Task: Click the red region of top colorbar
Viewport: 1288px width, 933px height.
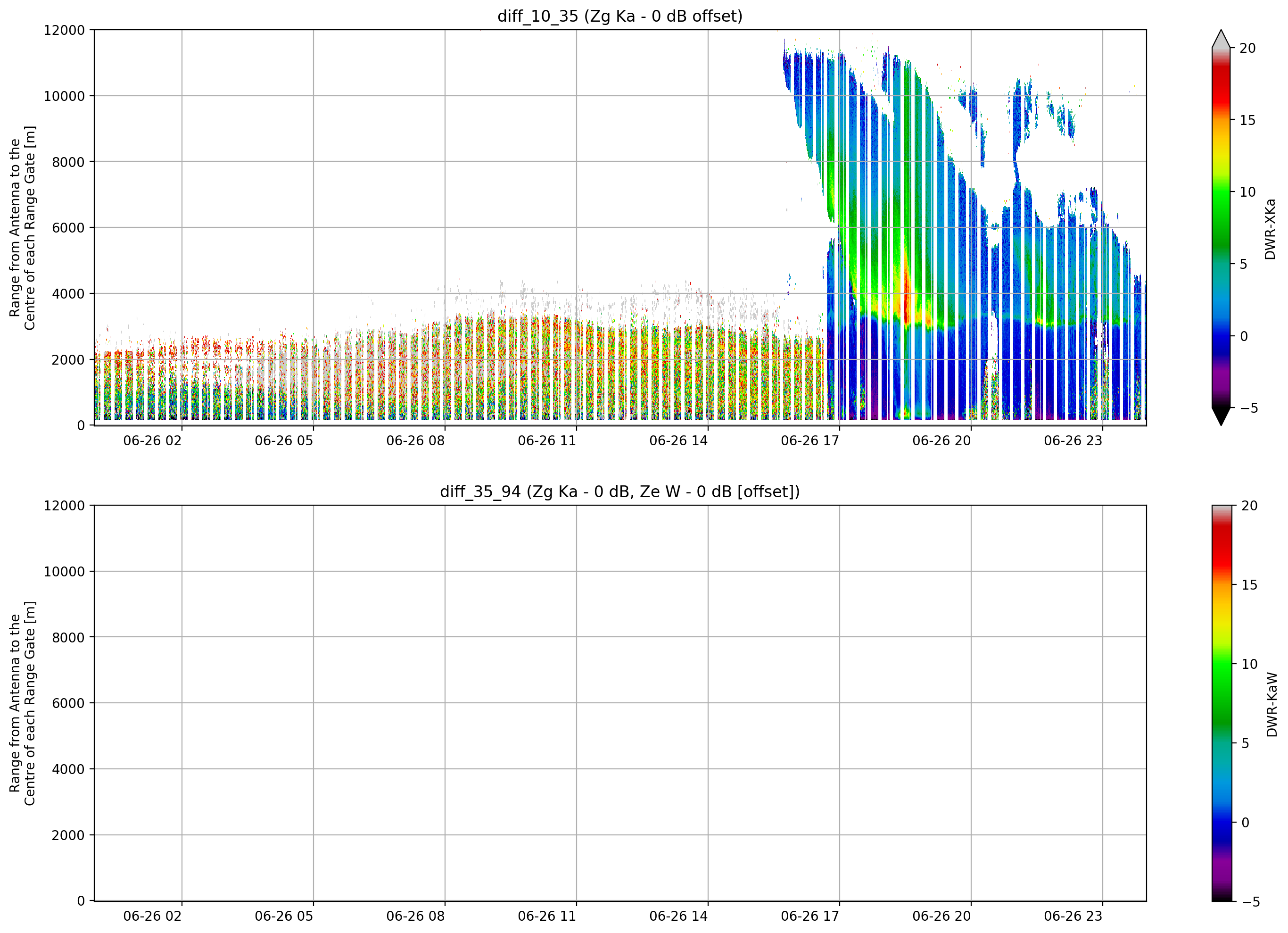Action: click(1221, 85)
